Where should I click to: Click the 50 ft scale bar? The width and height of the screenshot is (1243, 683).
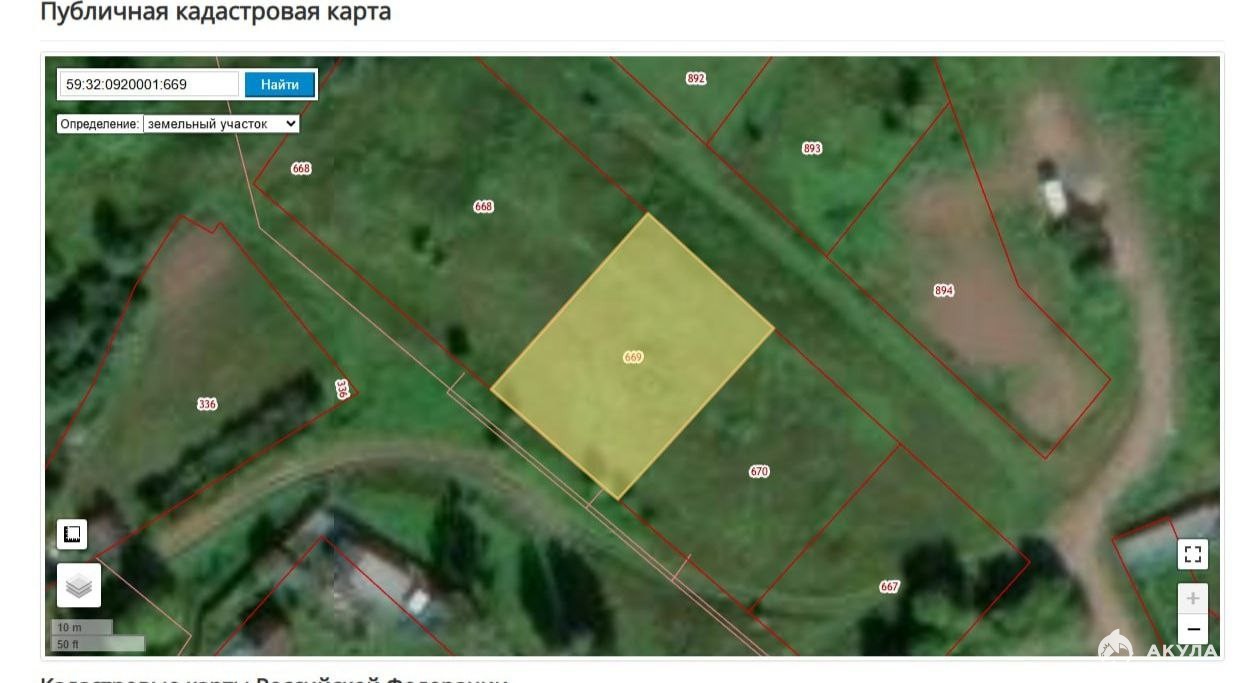click(x=97, y=644)
